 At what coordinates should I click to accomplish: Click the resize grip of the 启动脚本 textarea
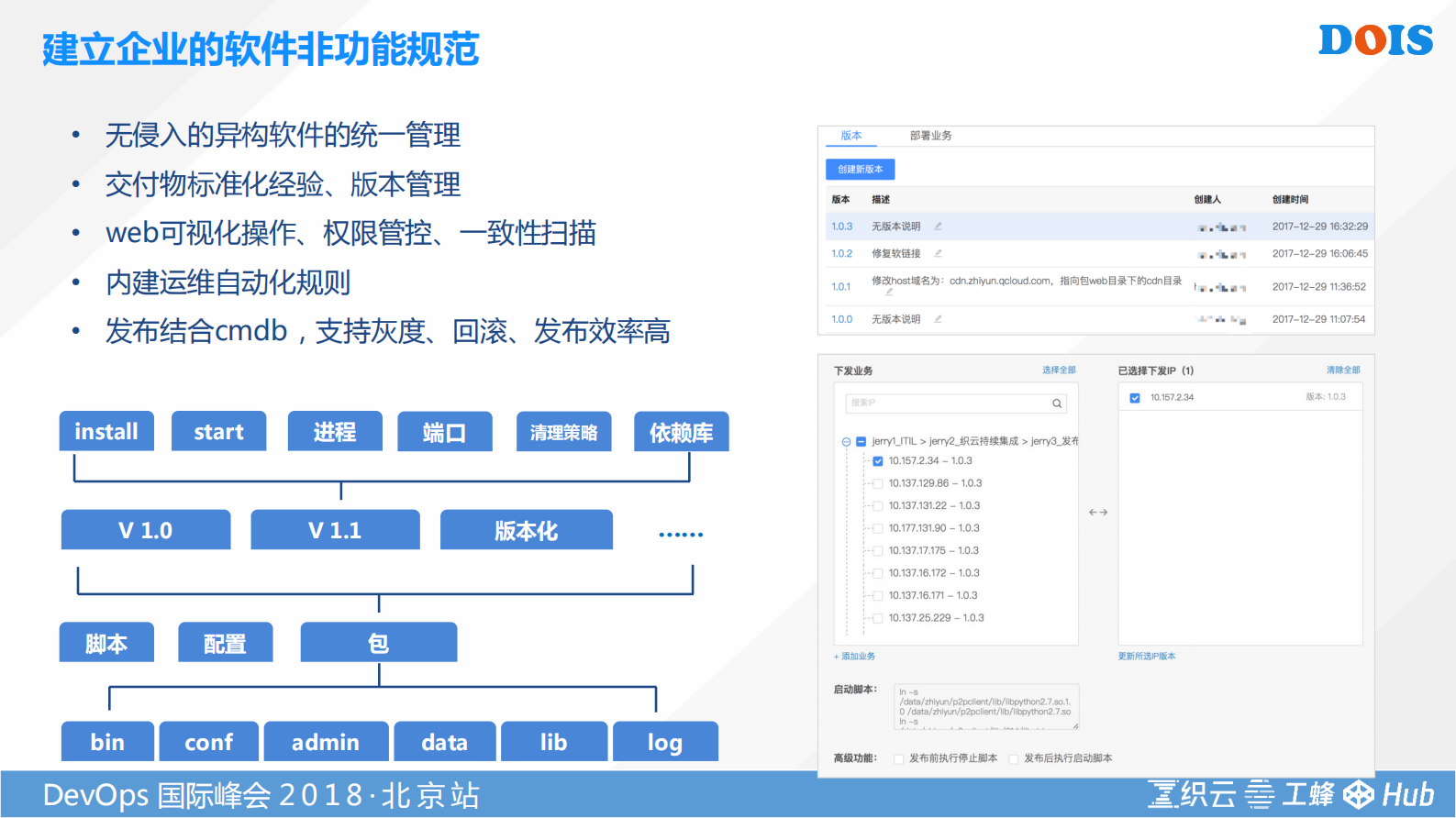coord(1075,726)
